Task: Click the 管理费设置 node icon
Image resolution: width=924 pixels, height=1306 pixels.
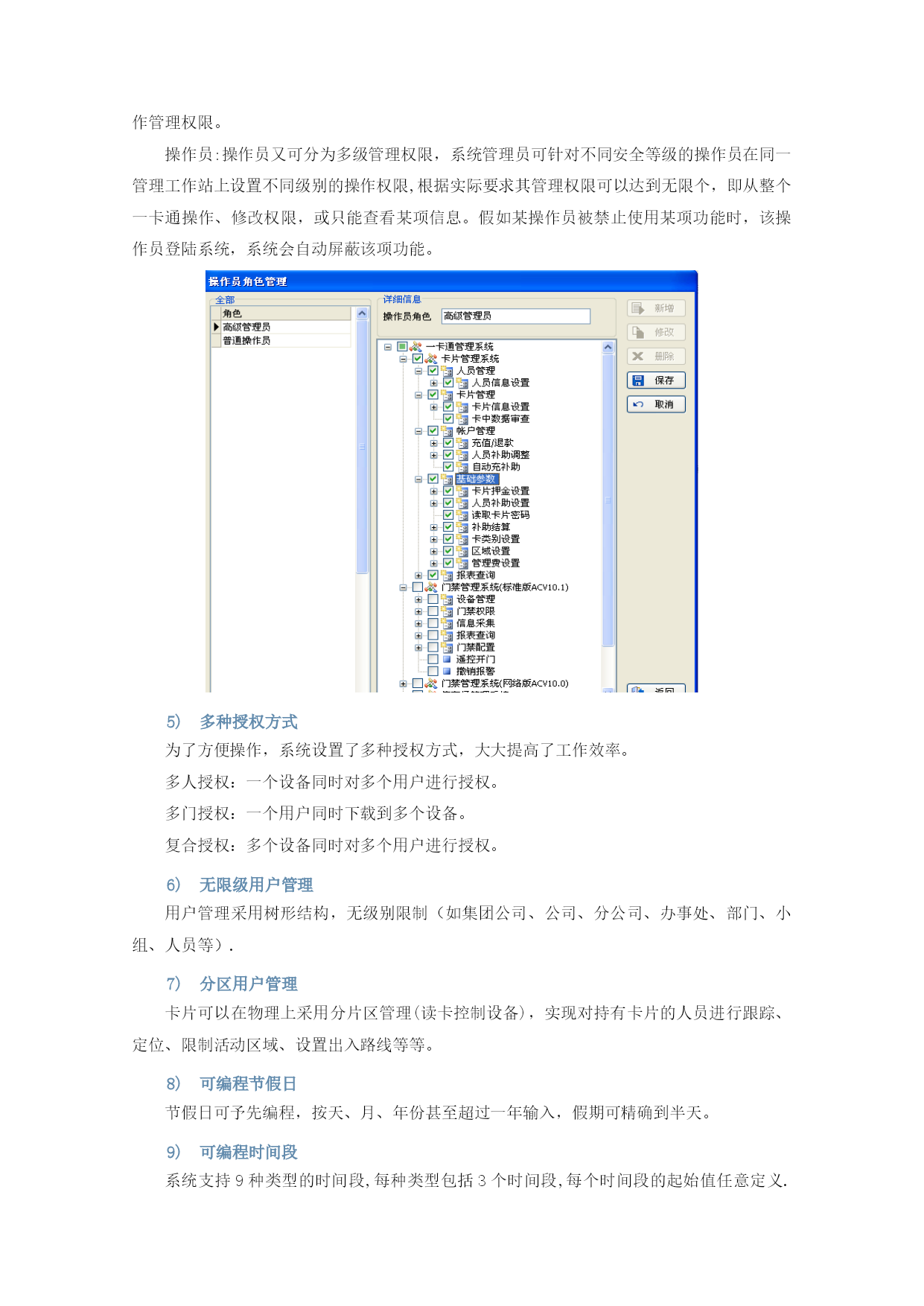Action: point(462,563)
